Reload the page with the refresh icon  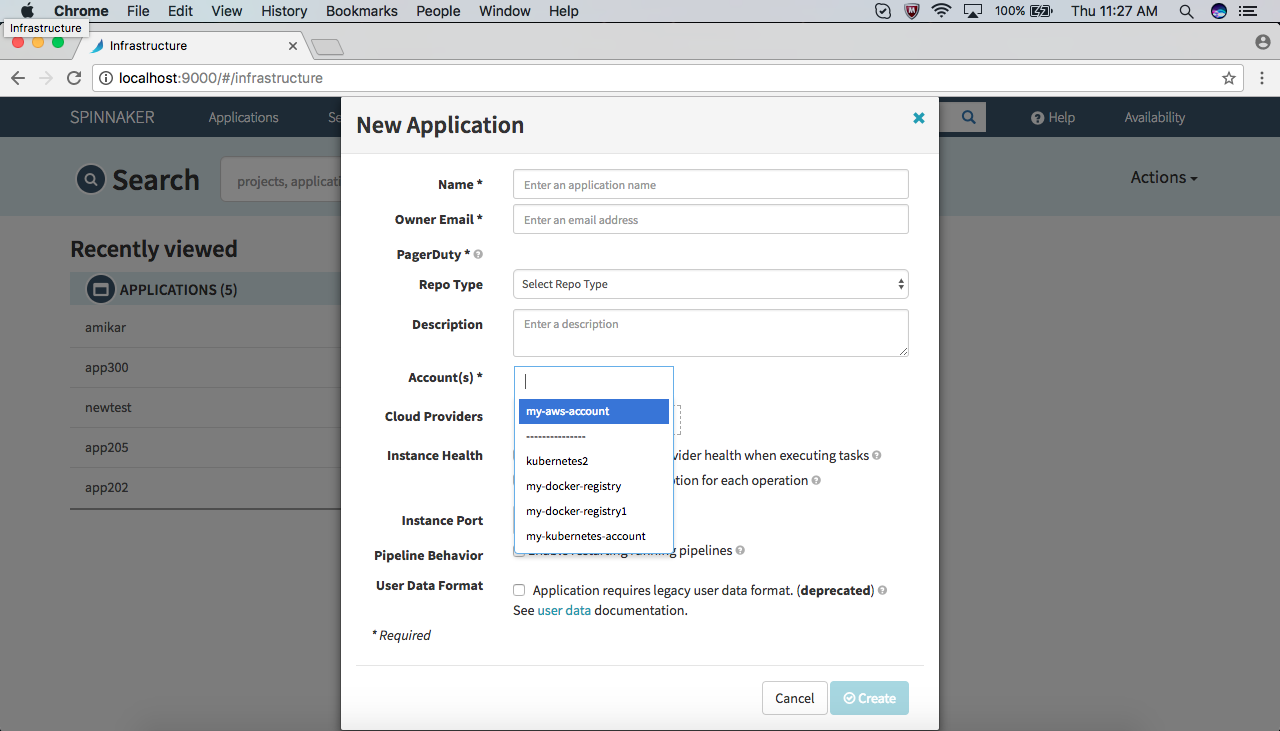74,78
